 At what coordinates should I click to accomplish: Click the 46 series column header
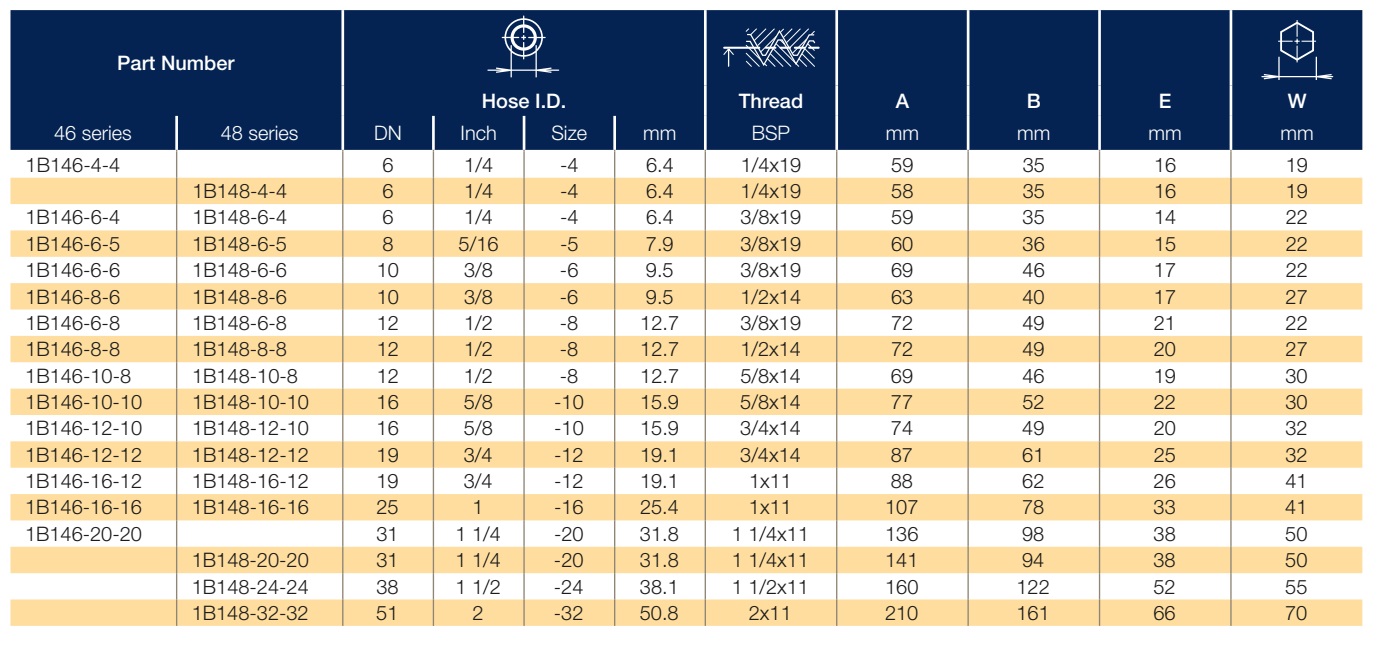(93, 133)
